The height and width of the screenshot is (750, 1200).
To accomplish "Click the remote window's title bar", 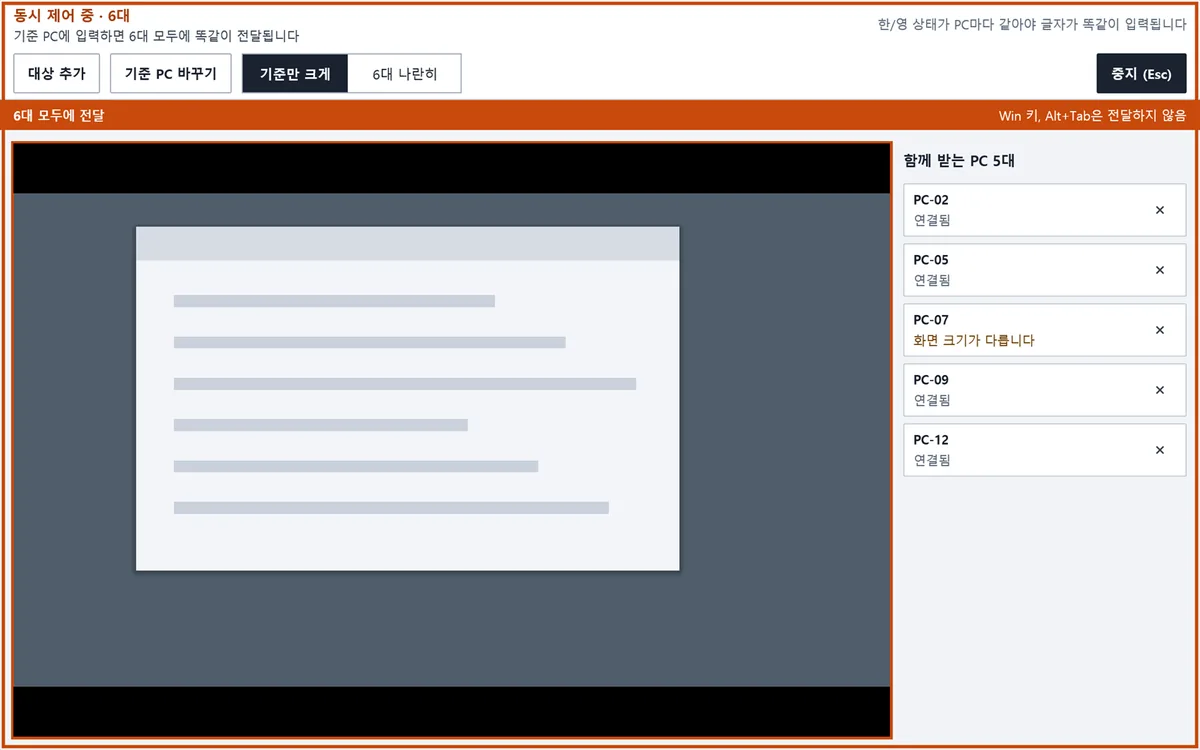I will click(407, 243).
